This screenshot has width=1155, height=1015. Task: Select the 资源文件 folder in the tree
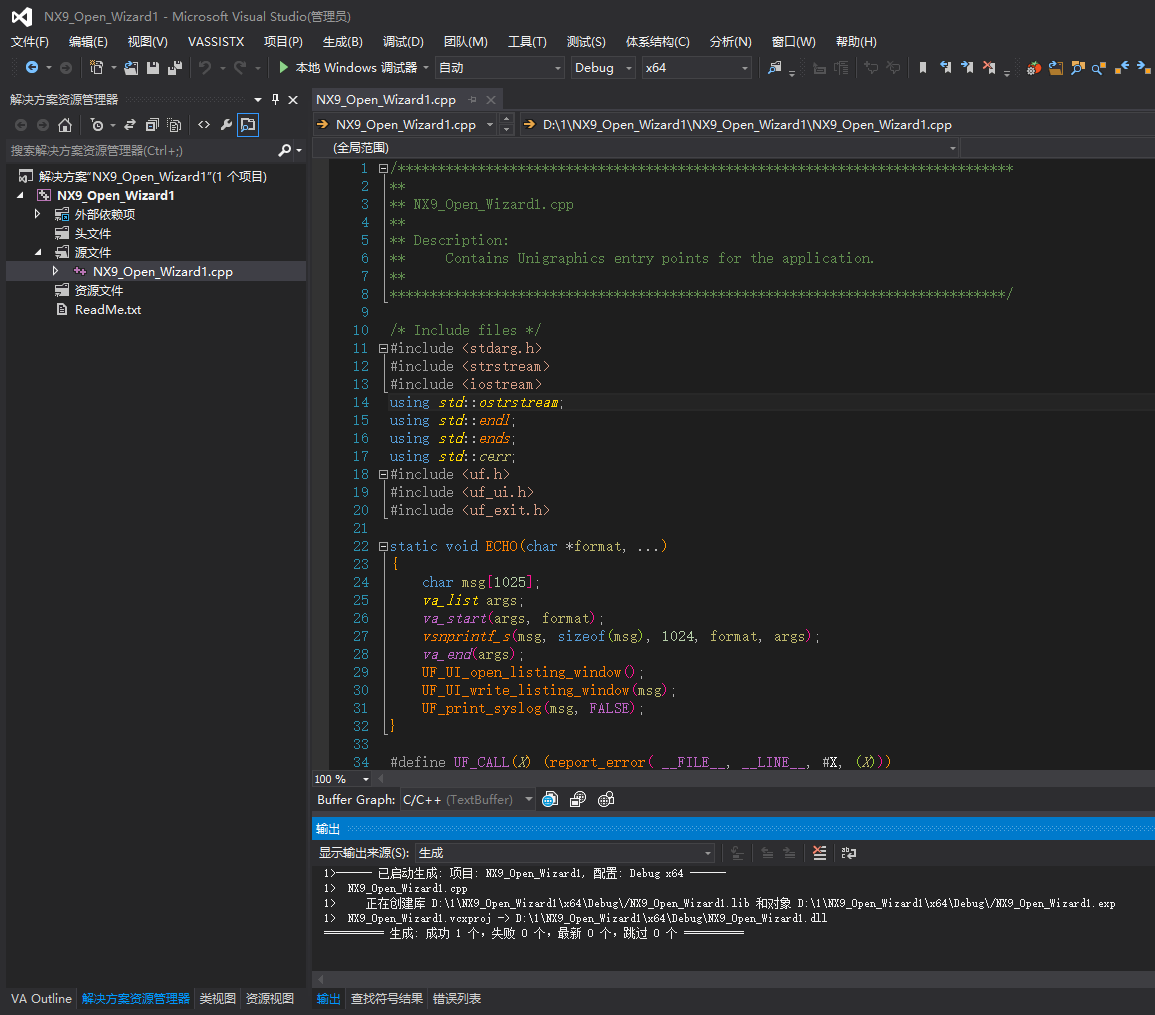click(99, 291)
